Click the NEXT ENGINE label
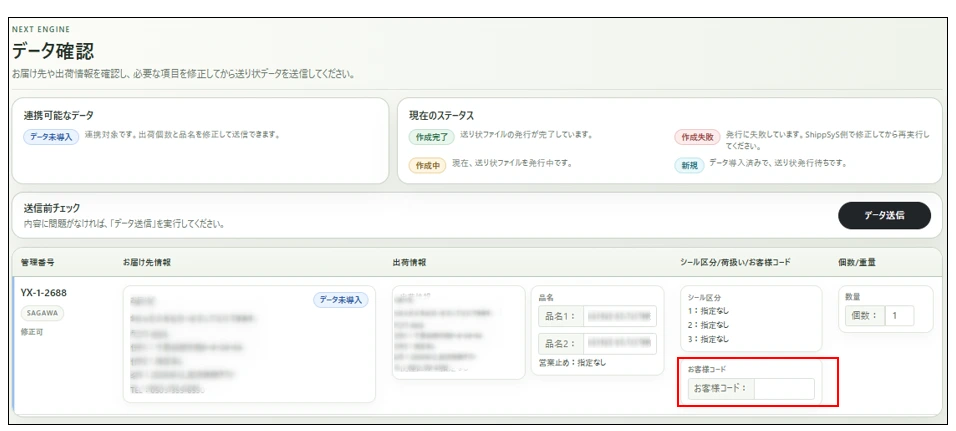 click(x=41, y=29)
